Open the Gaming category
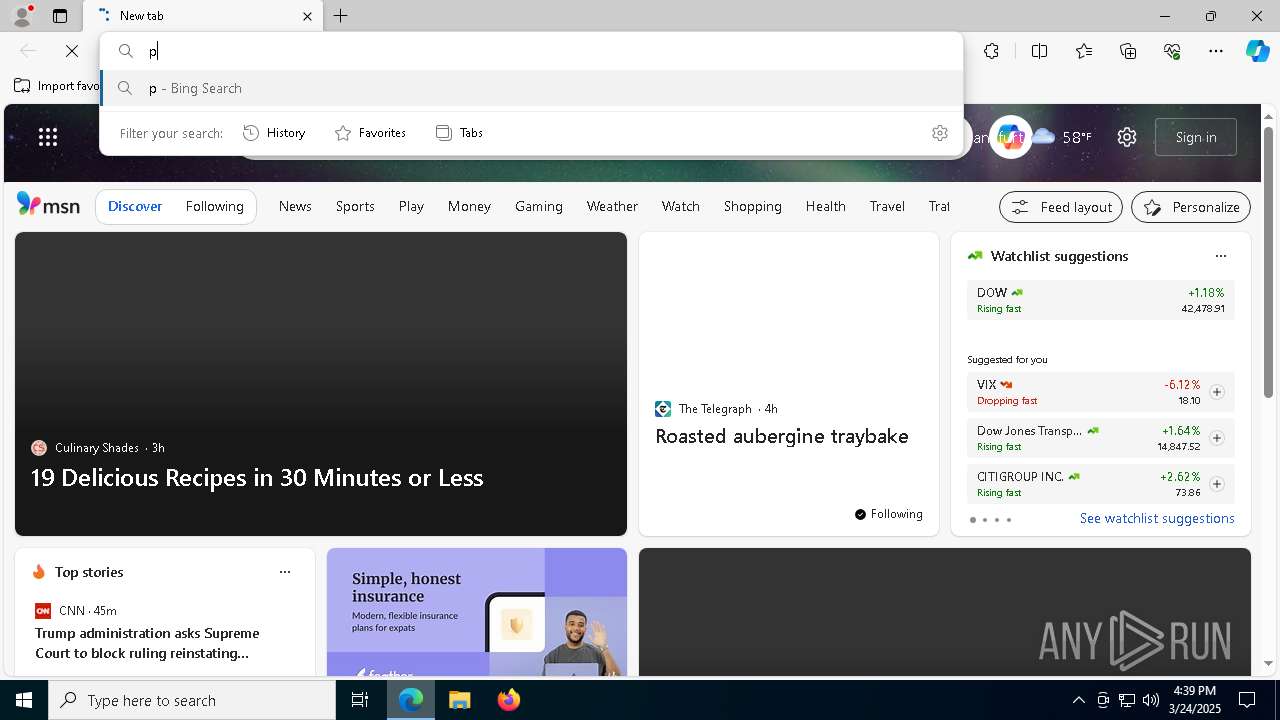Viewport: 1280px width, 720px height. pyautogui.click(x=539, y=206)
